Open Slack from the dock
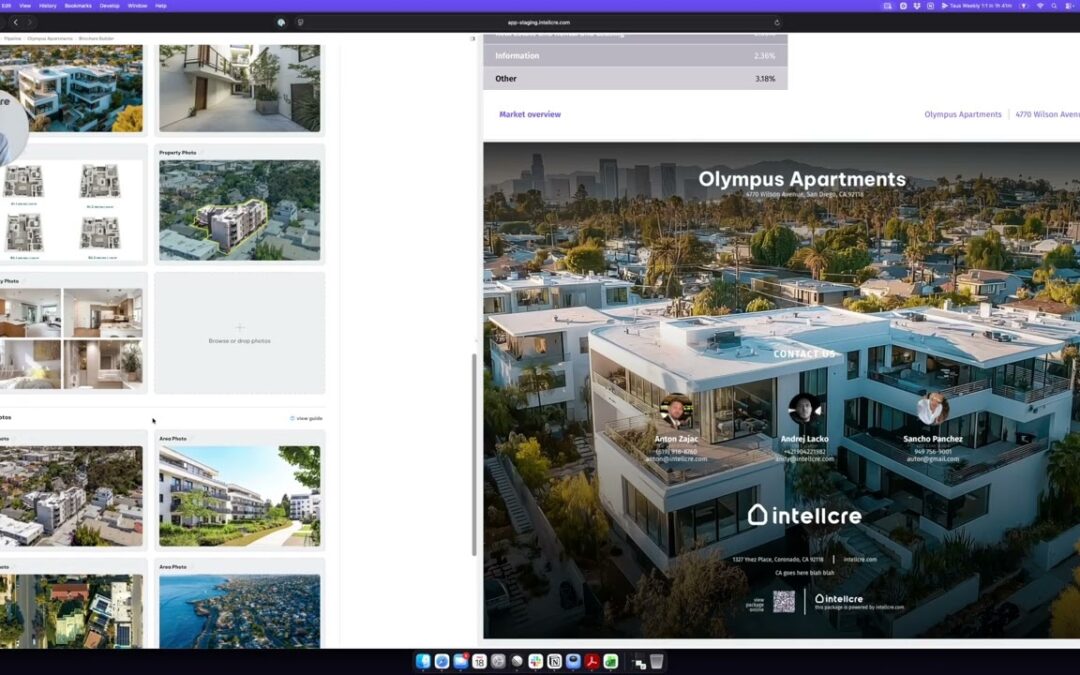1080x675 pixels. (x=535, y=661)
